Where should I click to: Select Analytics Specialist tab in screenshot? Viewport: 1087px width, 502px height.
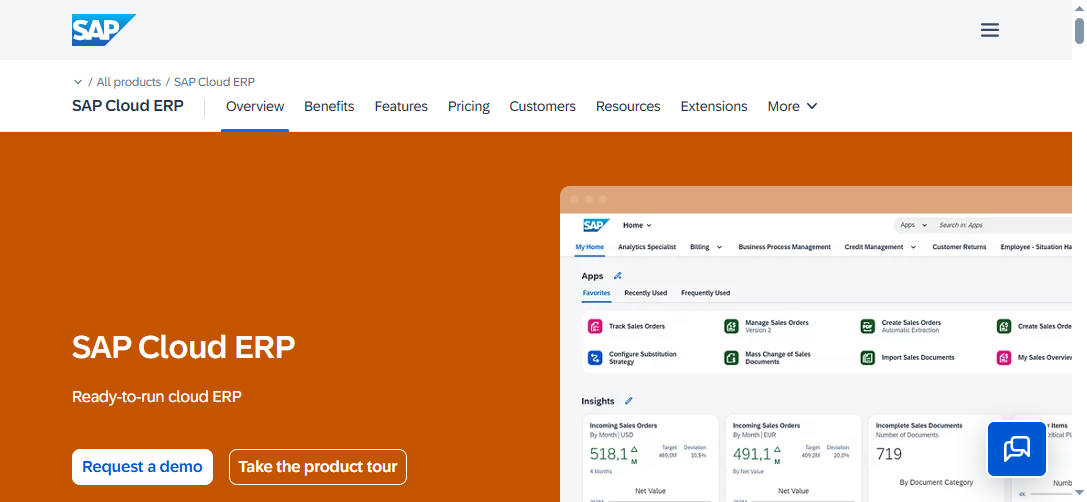(x=647, y=247)
